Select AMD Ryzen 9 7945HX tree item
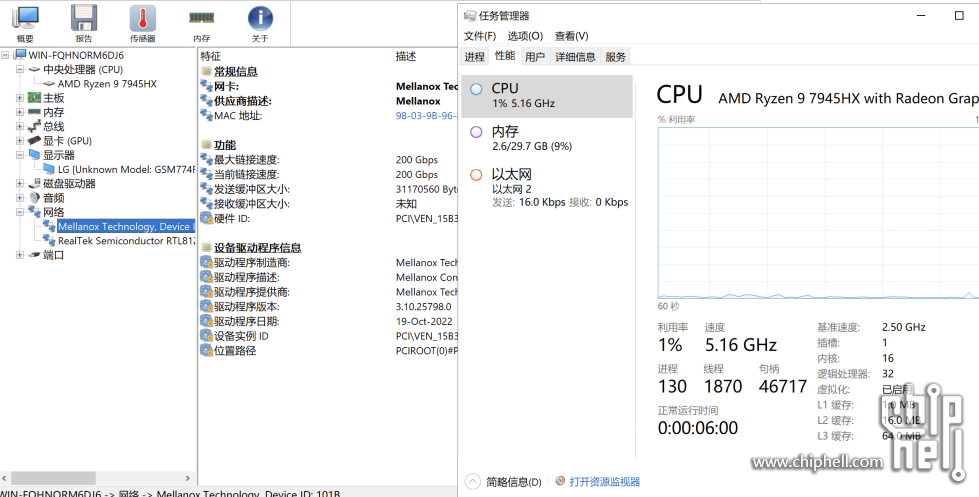The width and height of the screenshot is (979, 497). (106, 84)
